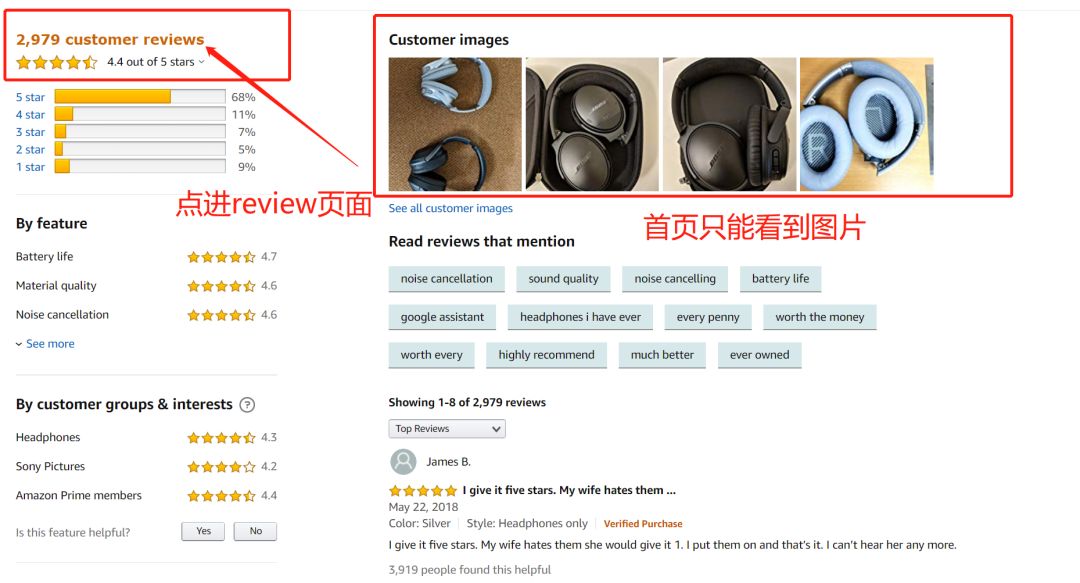The width and height of the screenshot is (1080, 583).
Task: Open the blue and black headphones customer image
Action: 455,124
